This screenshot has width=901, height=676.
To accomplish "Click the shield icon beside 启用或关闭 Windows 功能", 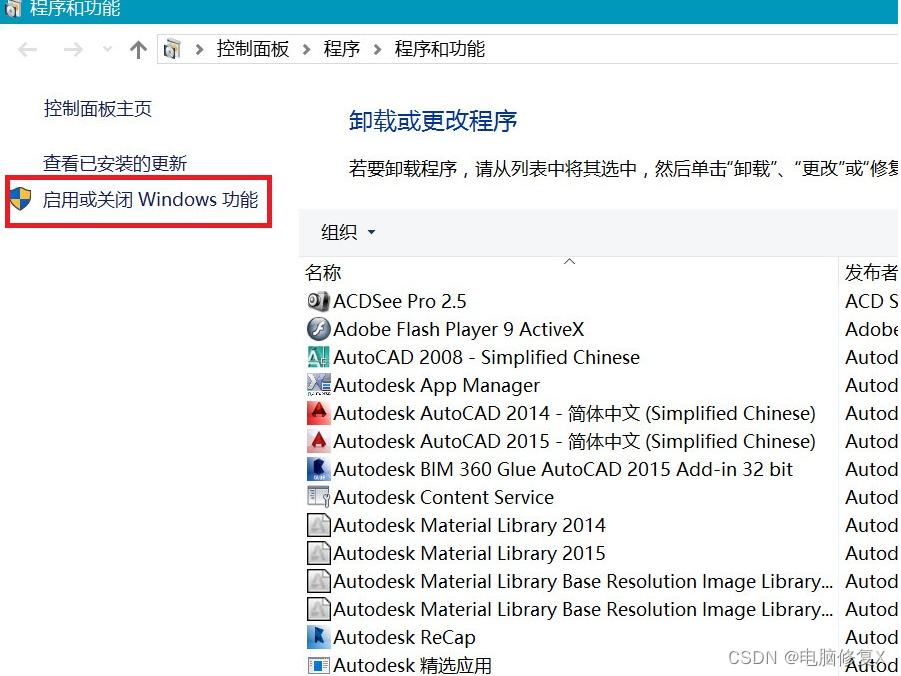I will point(21,199).
